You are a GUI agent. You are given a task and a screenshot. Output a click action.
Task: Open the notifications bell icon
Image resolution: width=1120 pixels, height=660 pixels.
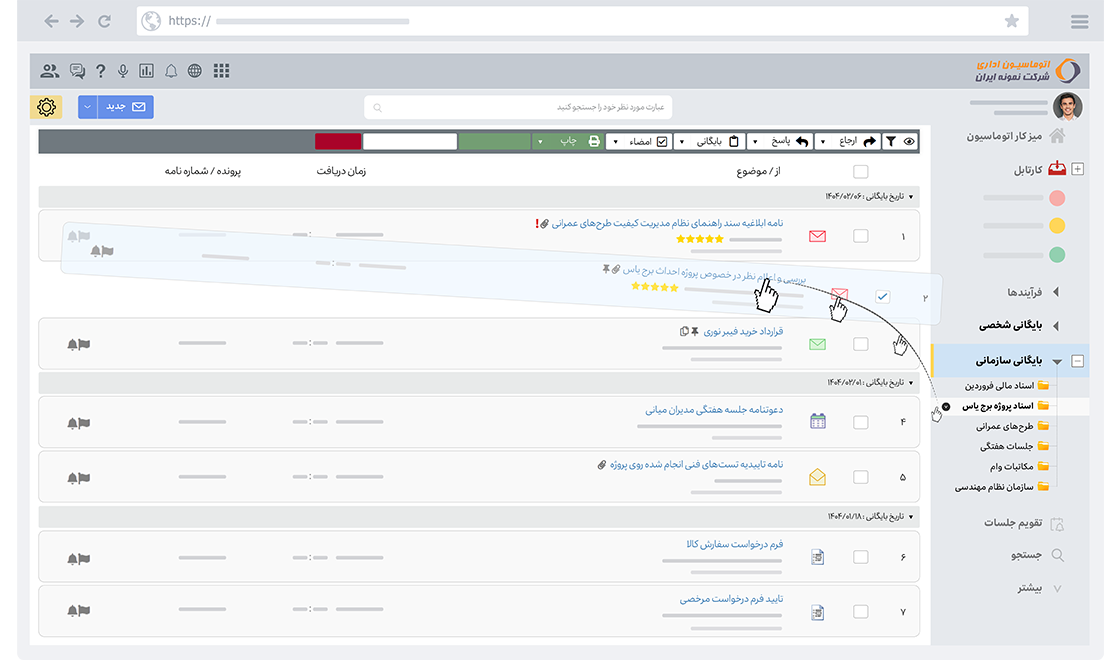[171, 71]
